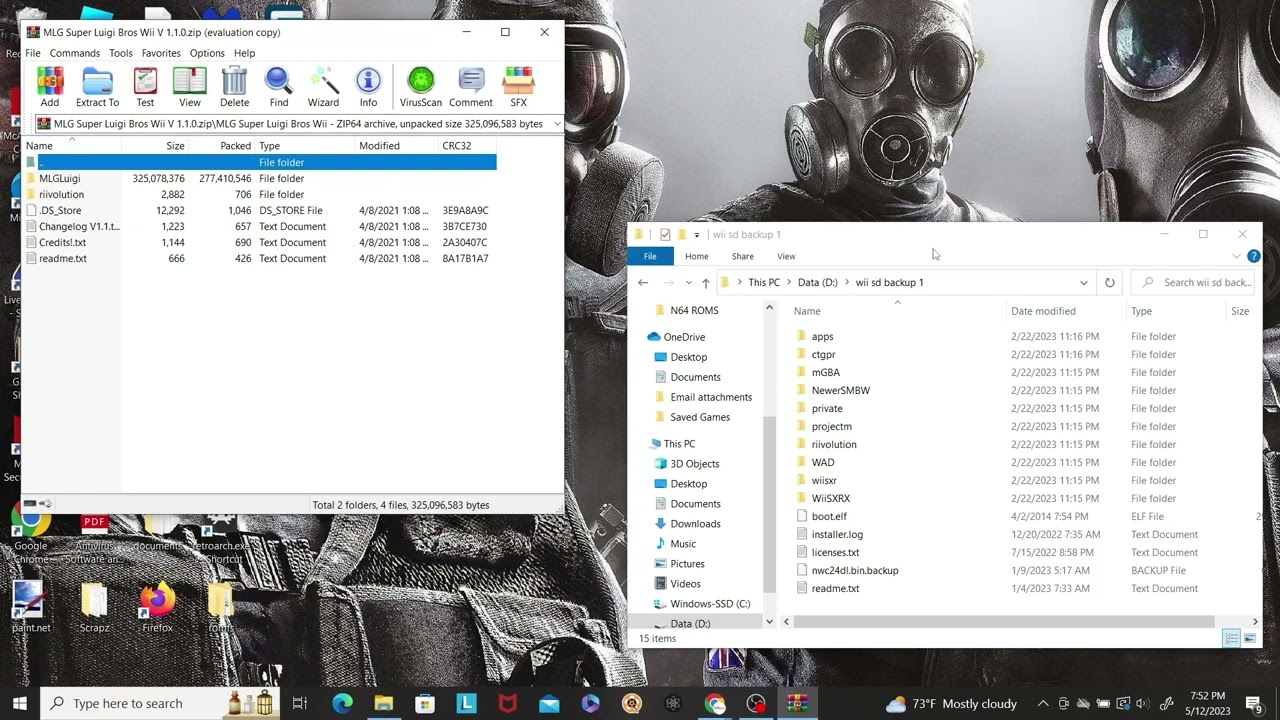1280x720 pixels.
Task: Click Search wii sd backup field
Action: pos(1195,282)
